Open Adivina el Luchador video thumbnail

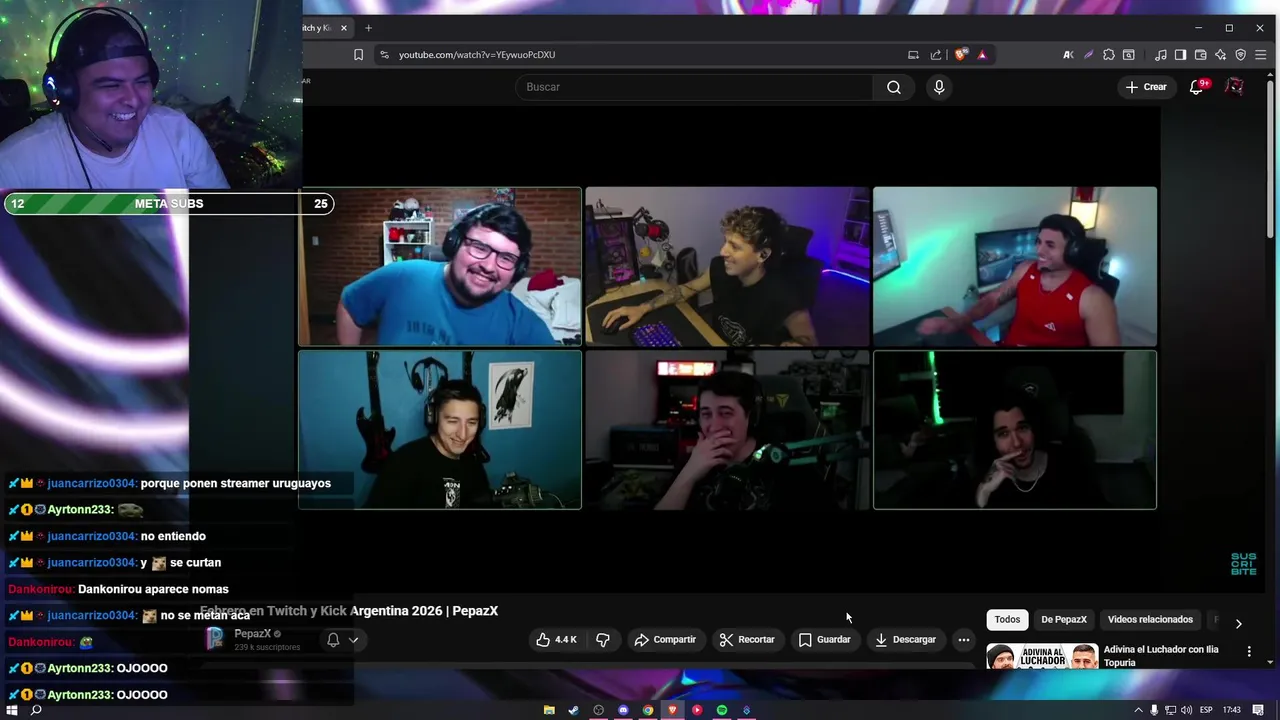pyautogui.click(x=1042, y=656)
